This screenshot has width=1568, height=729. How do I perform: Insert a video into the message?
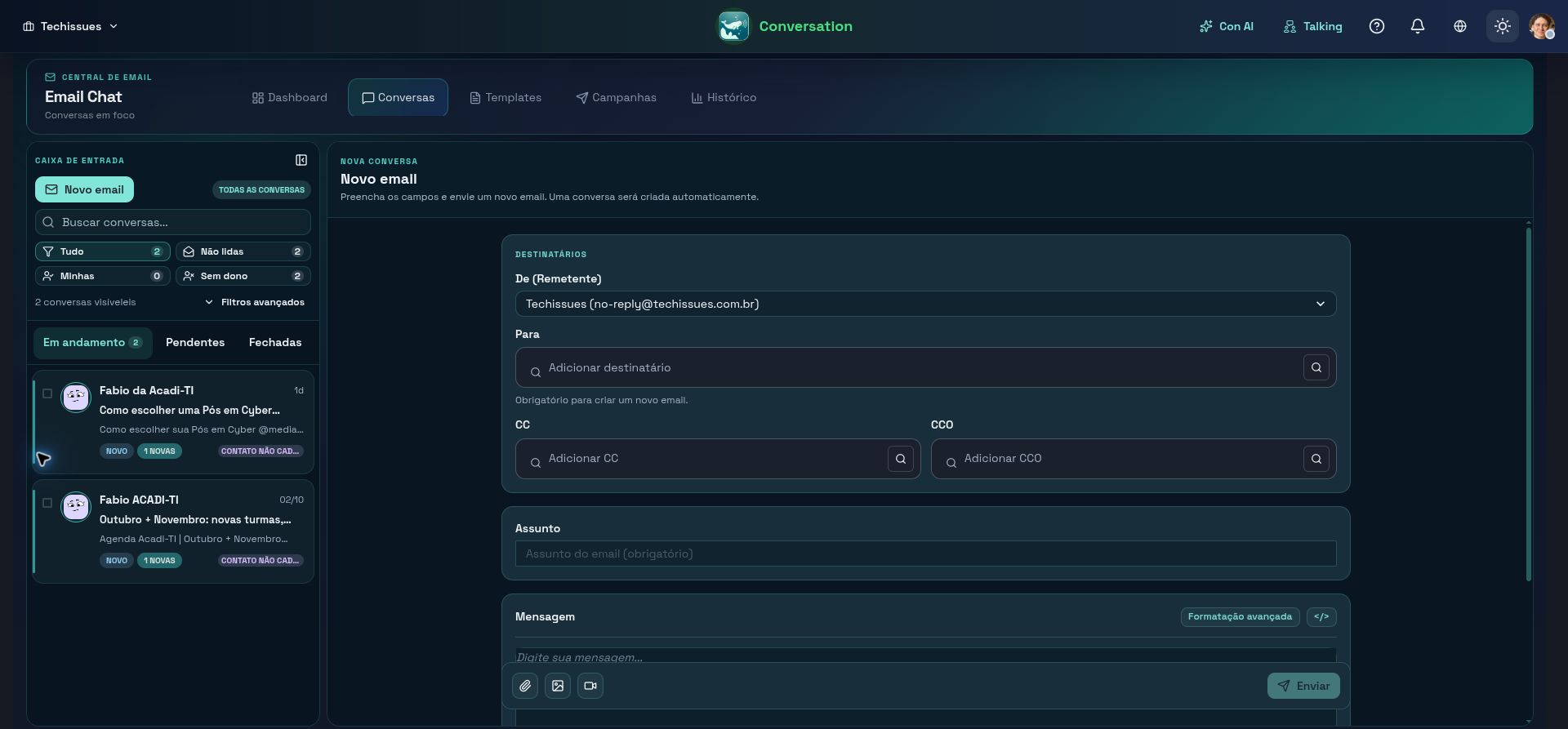pos(590,686)
